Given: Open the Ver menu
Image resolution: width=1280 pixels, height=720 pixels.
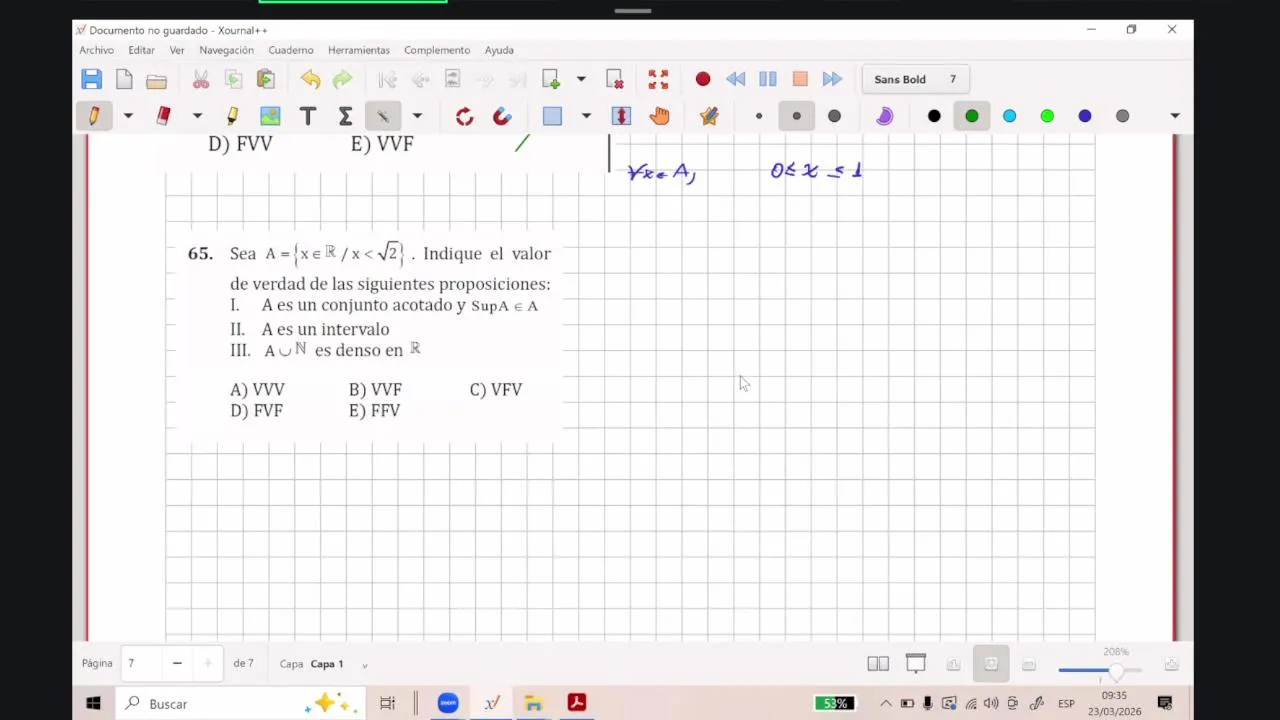Looking at the screenshot, I should (177, 50).
